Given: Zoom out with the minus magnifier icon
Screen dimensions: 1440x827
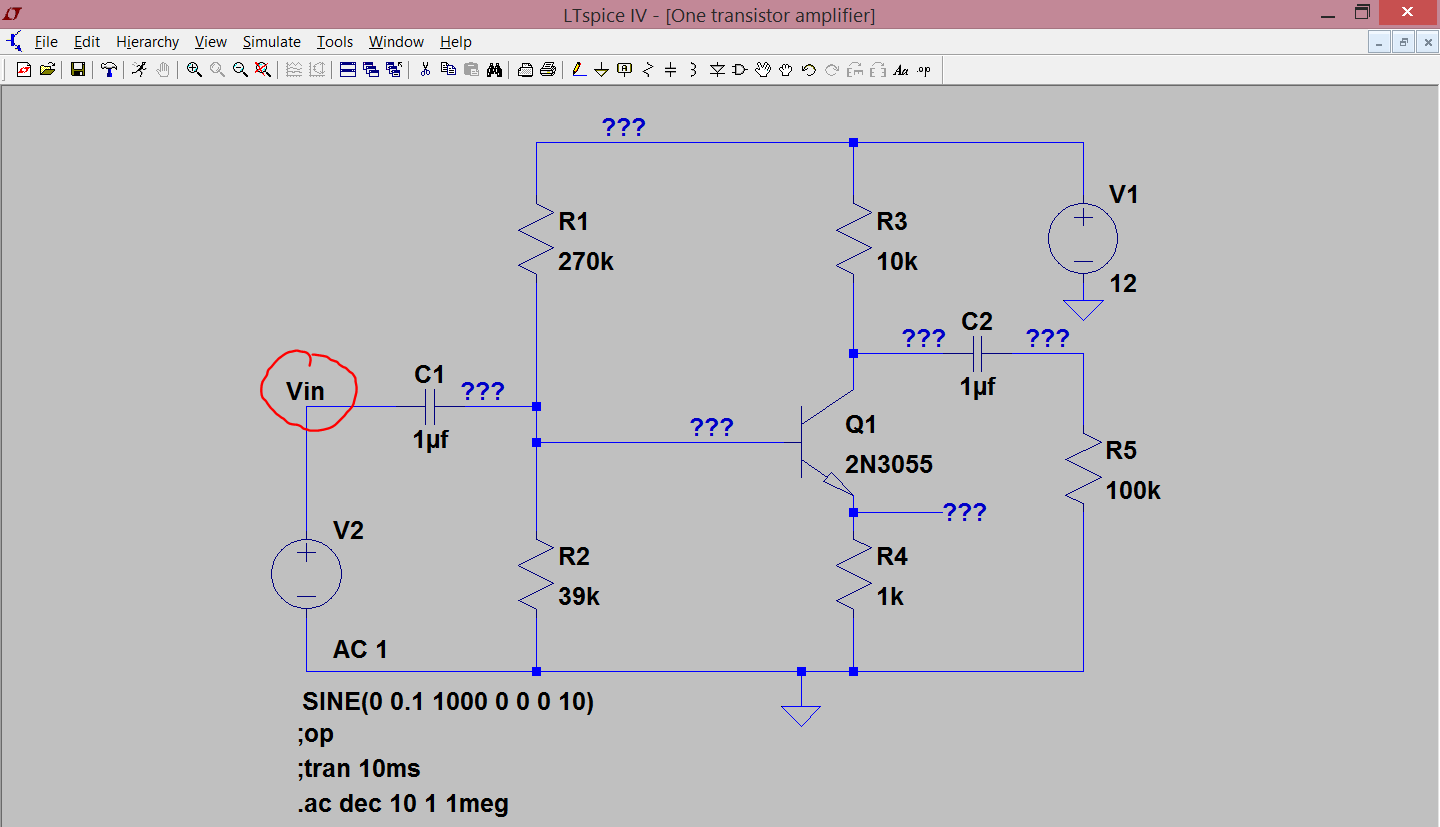Looking at the screenshot, I should 240,70.
